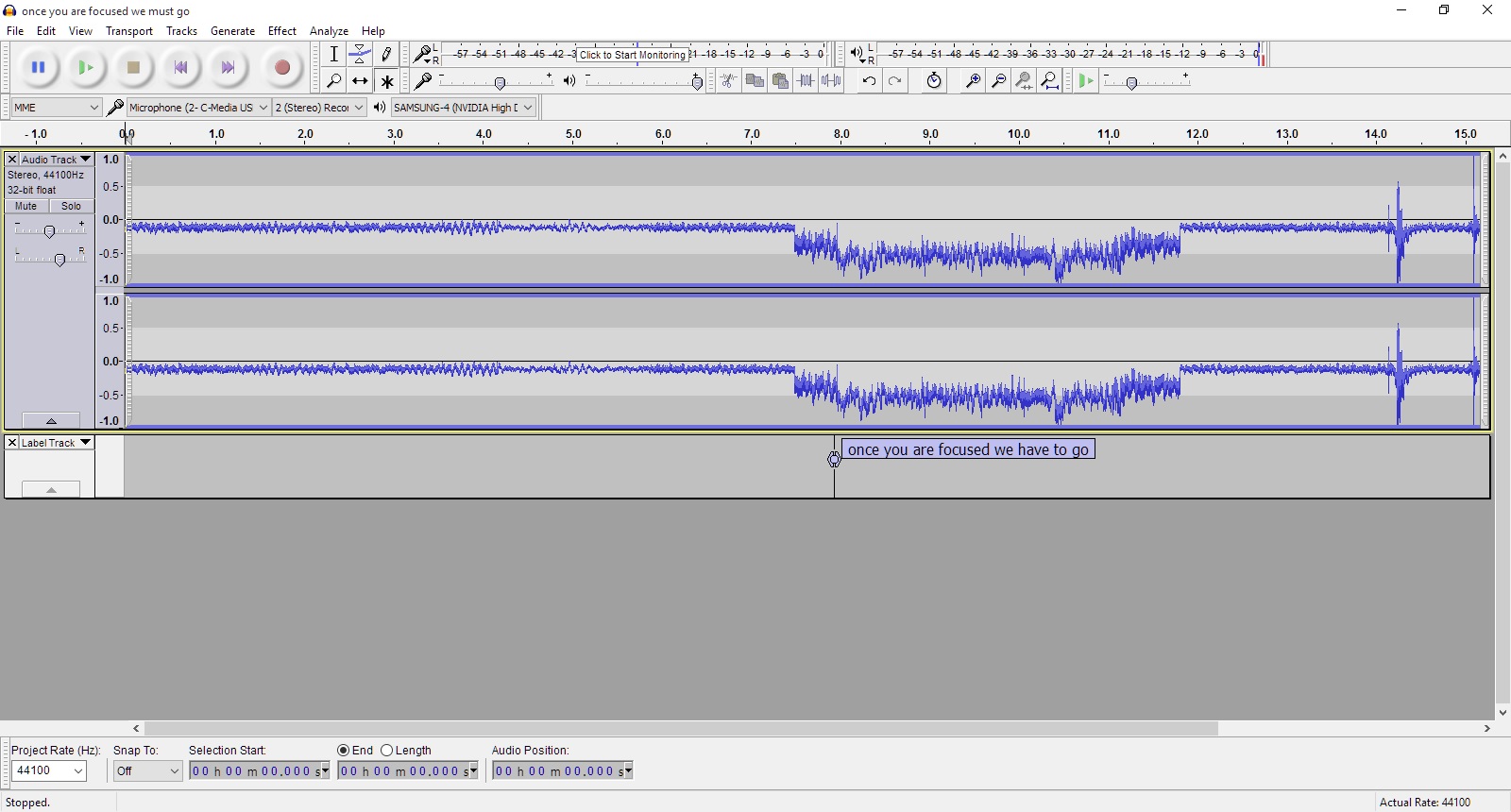1511x812 pixels.
Task: Mute the Audio Track
Action: pyautogui.click(x=26, y=206)
